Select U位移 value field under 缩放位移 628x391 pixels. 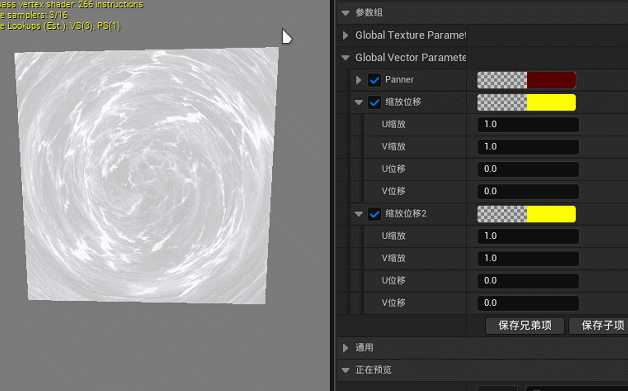coord(528,169)
